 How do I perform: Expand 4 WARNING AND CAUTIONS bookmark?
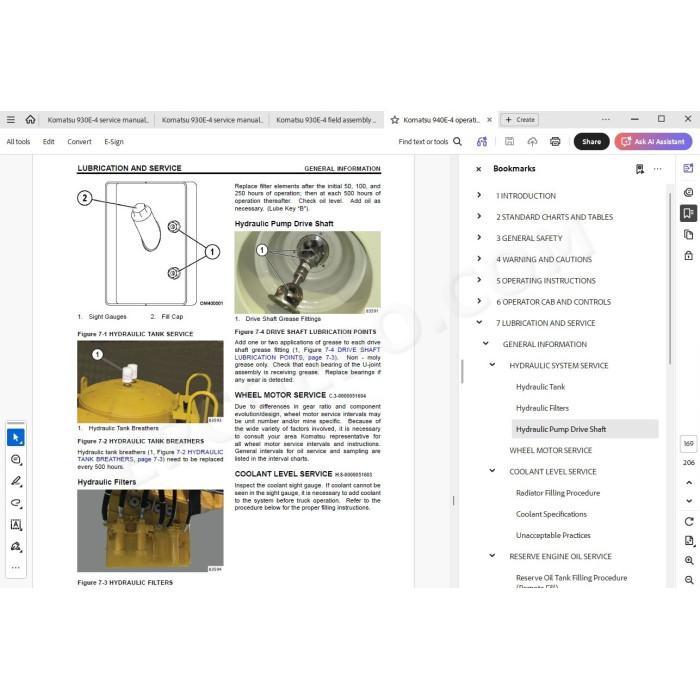pyautogui.click(x=479, y=258)
